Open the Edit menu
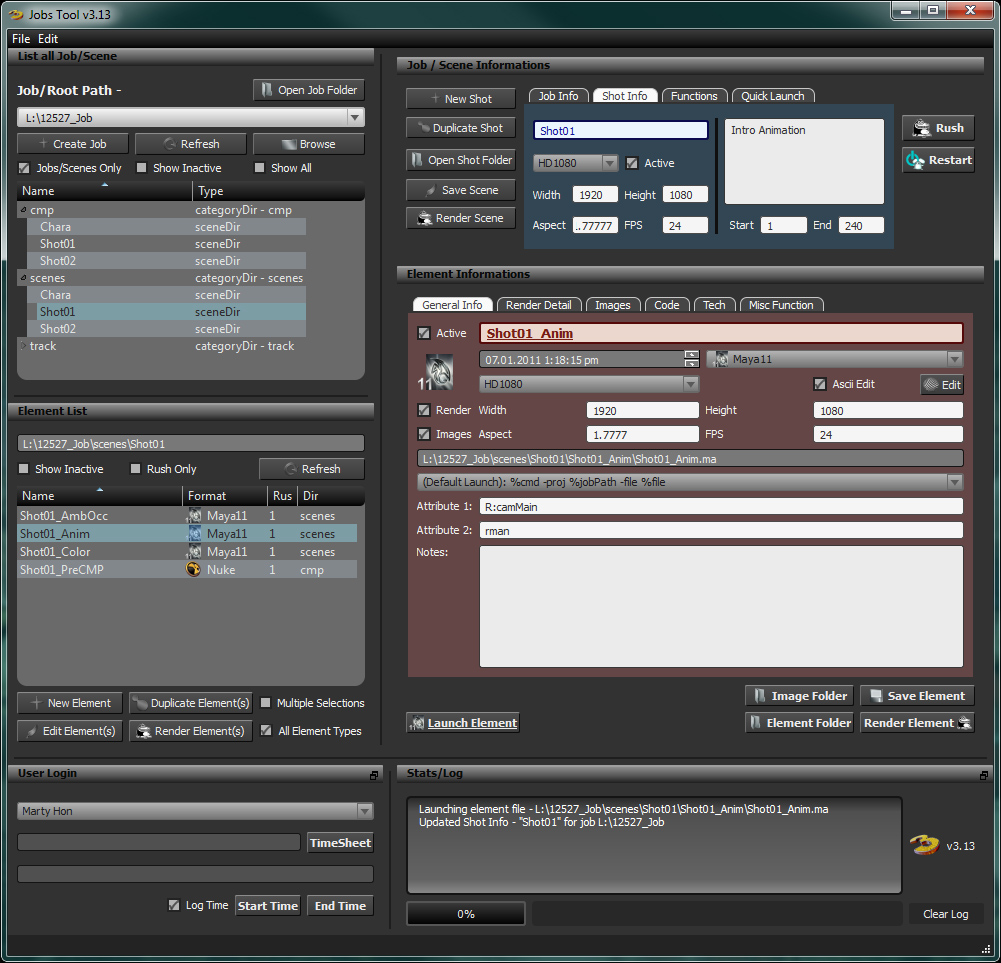This screenshot has width=1001, height=963. pos(48,39)
